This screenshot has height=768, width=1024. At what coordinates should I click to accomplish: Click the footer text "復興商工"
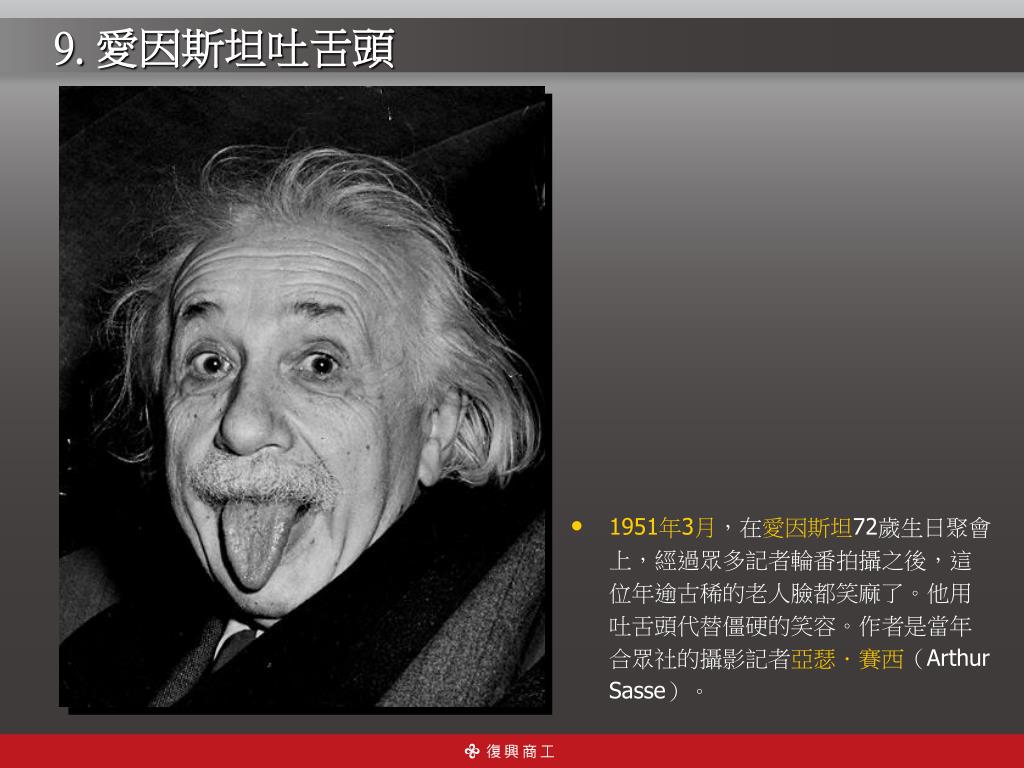[520, 751]
